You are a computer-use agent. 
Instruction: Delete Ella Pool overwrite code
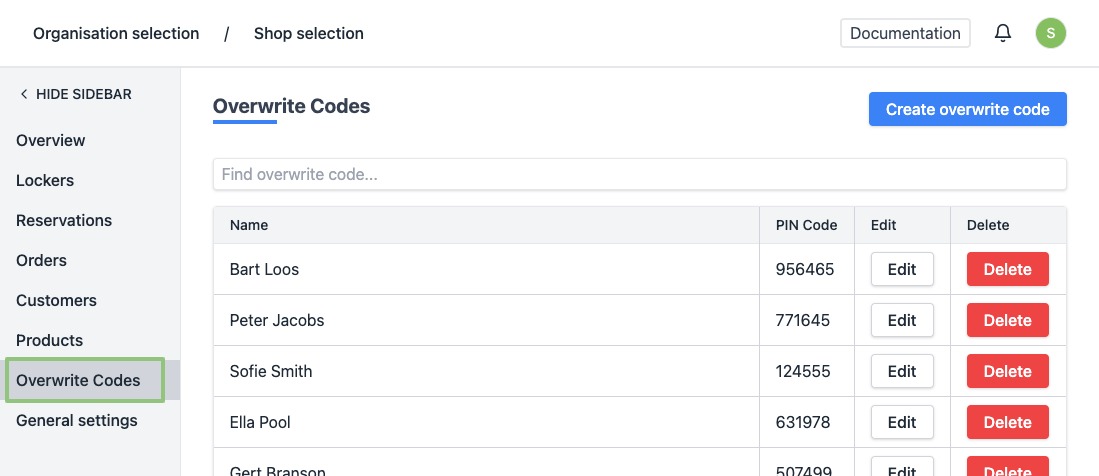(x=1007, y=422)
